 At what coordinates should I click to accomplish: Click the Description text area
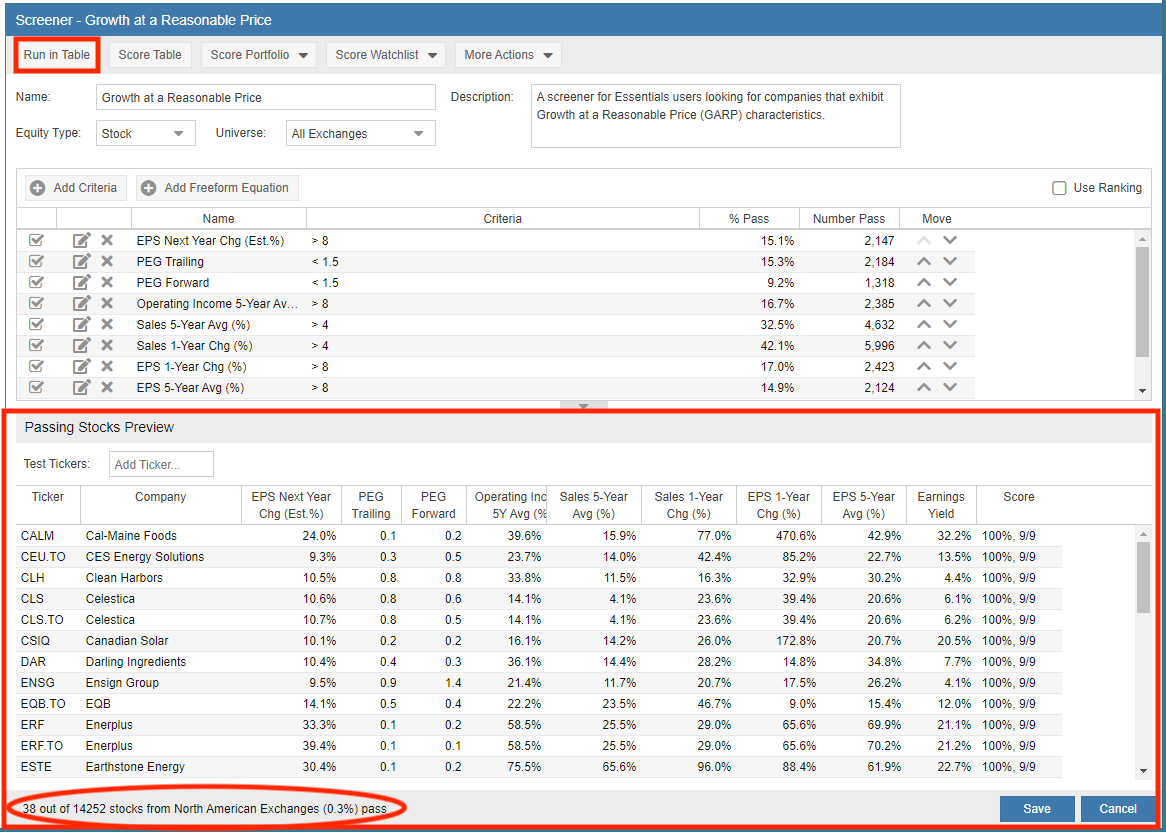[715, 116]
